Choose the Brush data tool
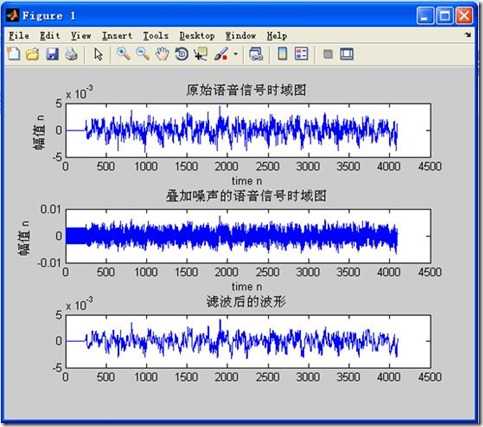The height and width of the screenshot is (427, 483). (x=221, y=54)
